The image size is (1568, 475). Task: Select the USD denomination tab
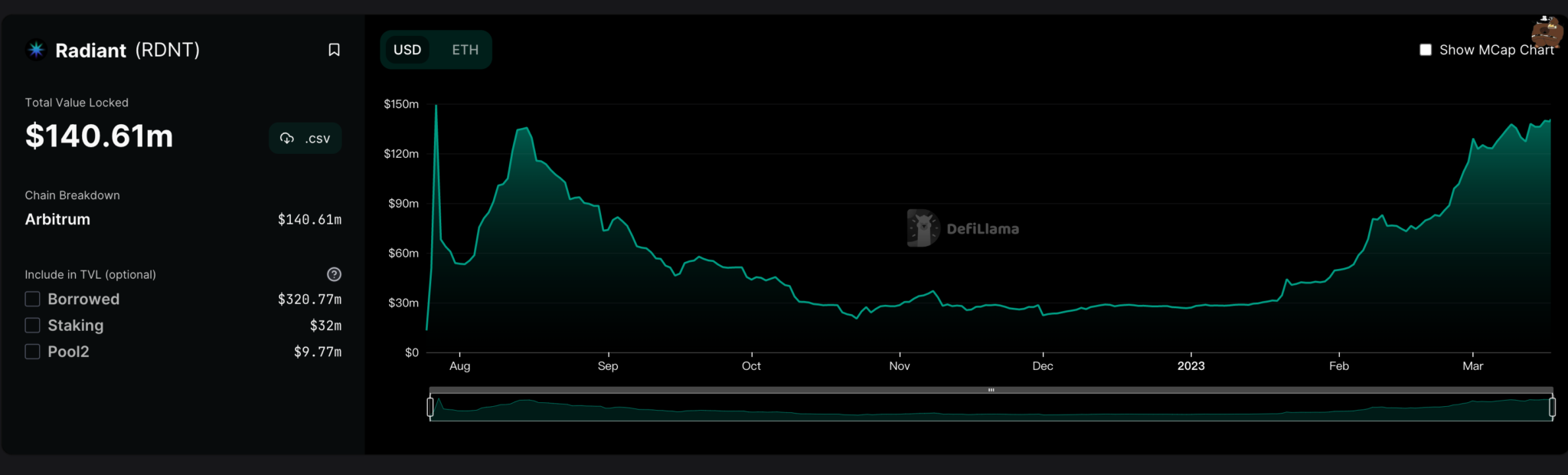pos(407,50)
